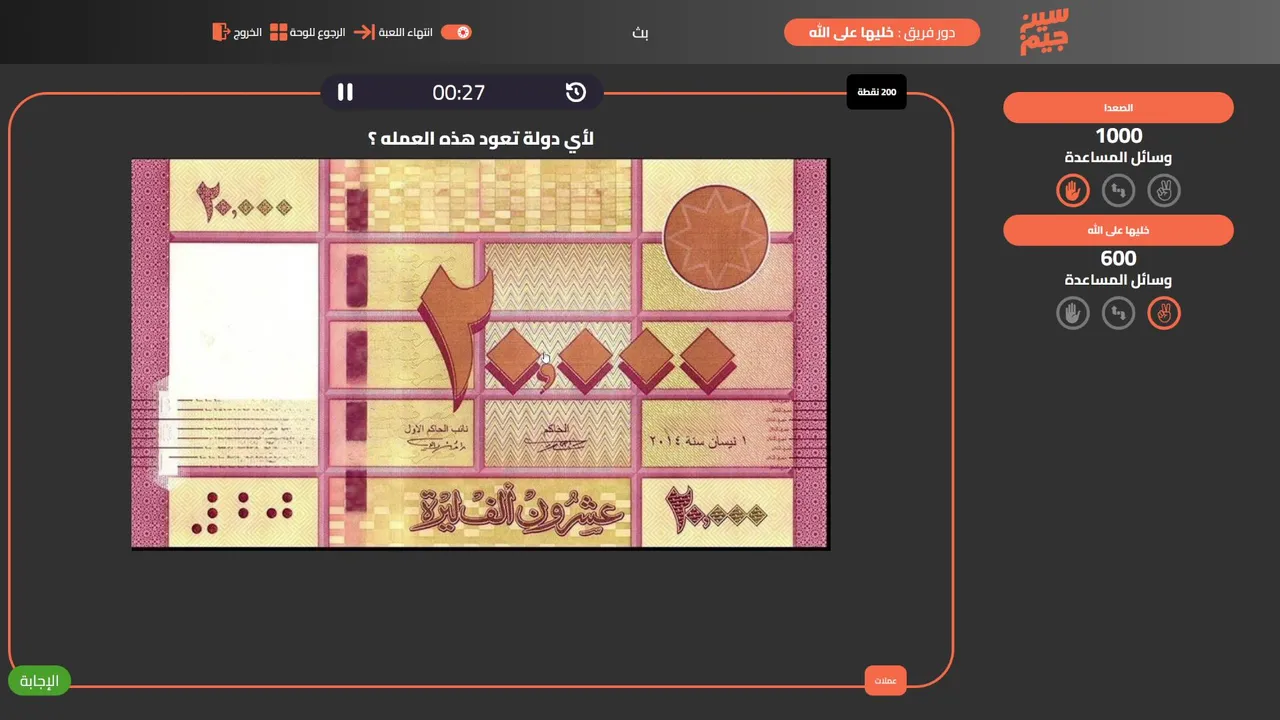Open the banknote image
This screenshot has height=720, width=1280.
[x=480, y=354]
